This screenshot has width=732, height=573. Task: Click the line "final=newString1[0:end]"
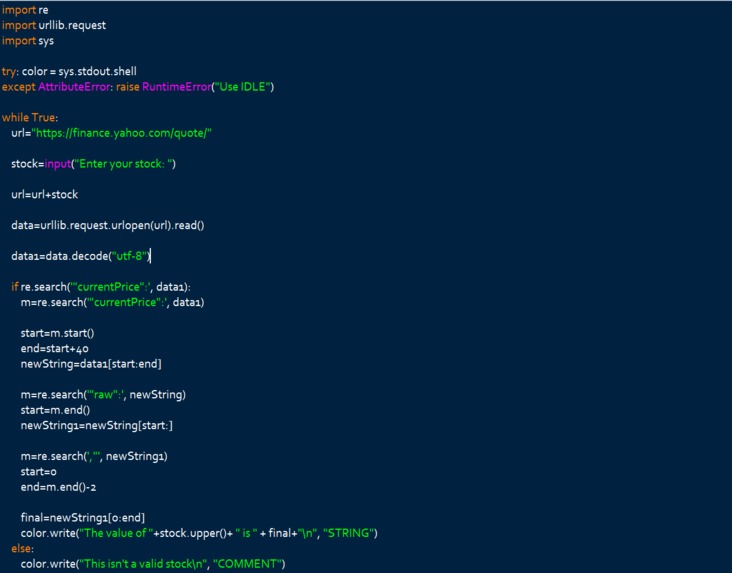83,518
